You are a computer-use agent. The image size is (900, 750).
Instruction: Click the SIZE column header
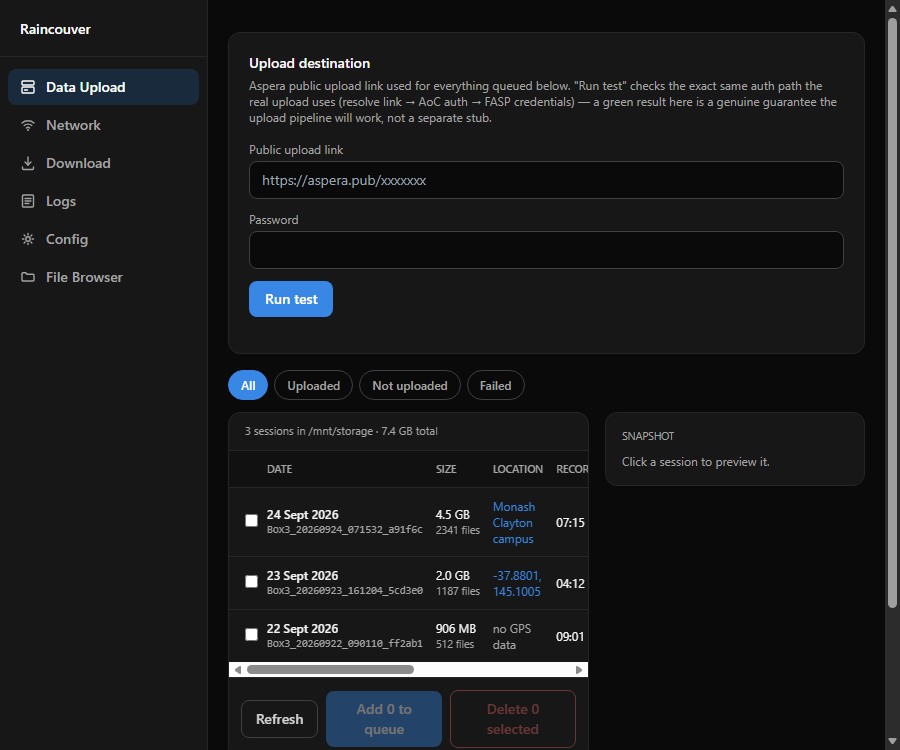coord(446,469)
